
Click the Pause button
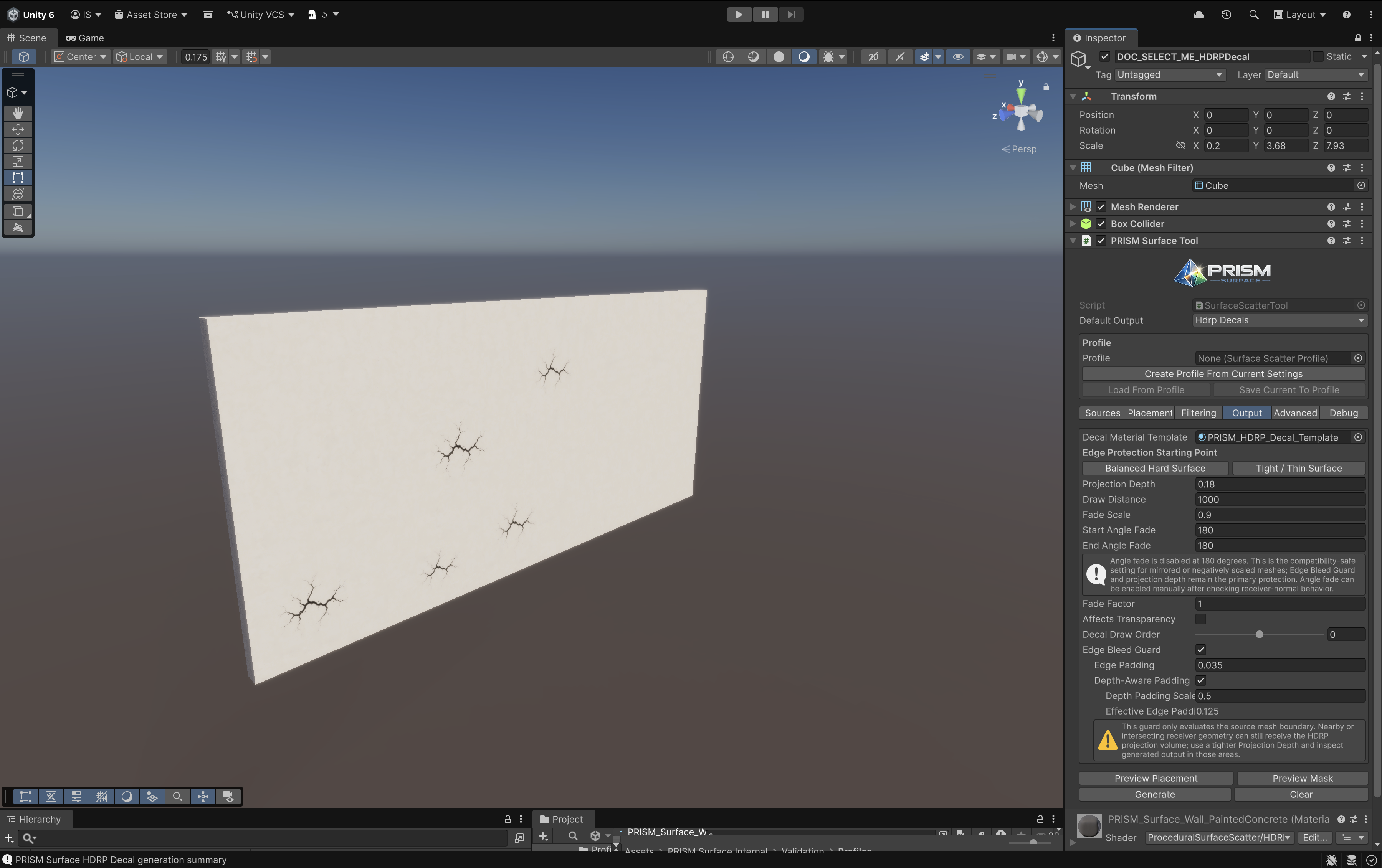[x=765, y=14]
